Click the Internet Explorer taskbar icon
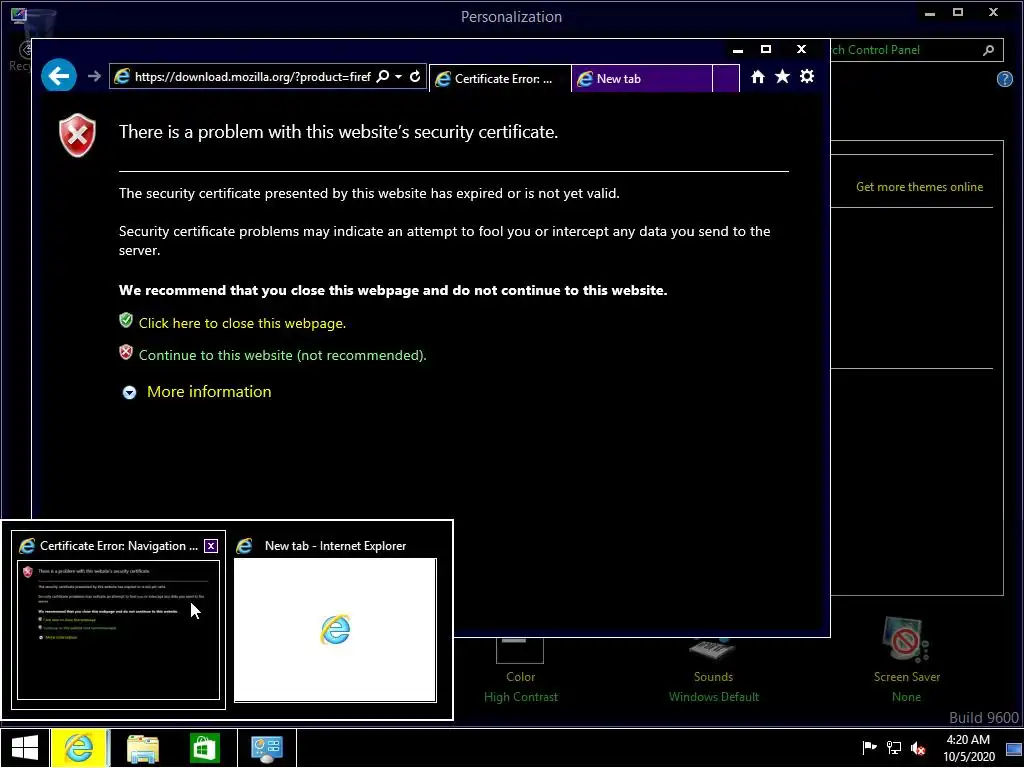The height and width of the screenshot is (768, 1024). coord(79,748)
